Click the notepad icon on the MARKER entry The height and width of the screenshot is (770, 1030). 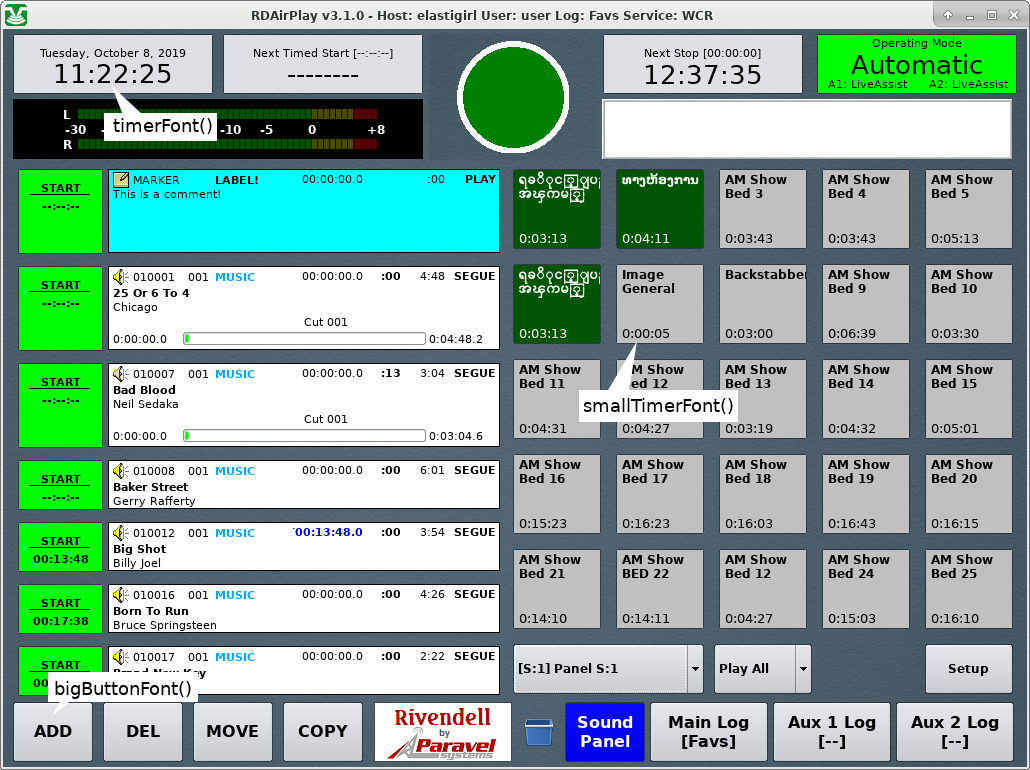tap(121, 179)
